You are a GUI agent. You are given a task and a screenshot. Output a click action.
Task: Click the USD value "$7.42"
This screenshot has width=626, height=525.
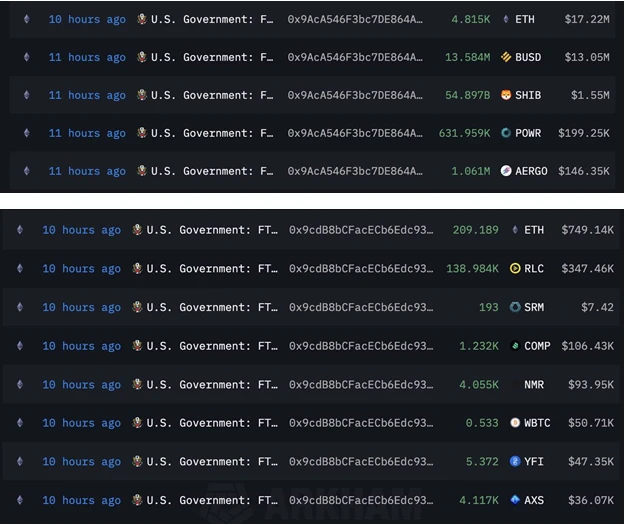point(597,307)
